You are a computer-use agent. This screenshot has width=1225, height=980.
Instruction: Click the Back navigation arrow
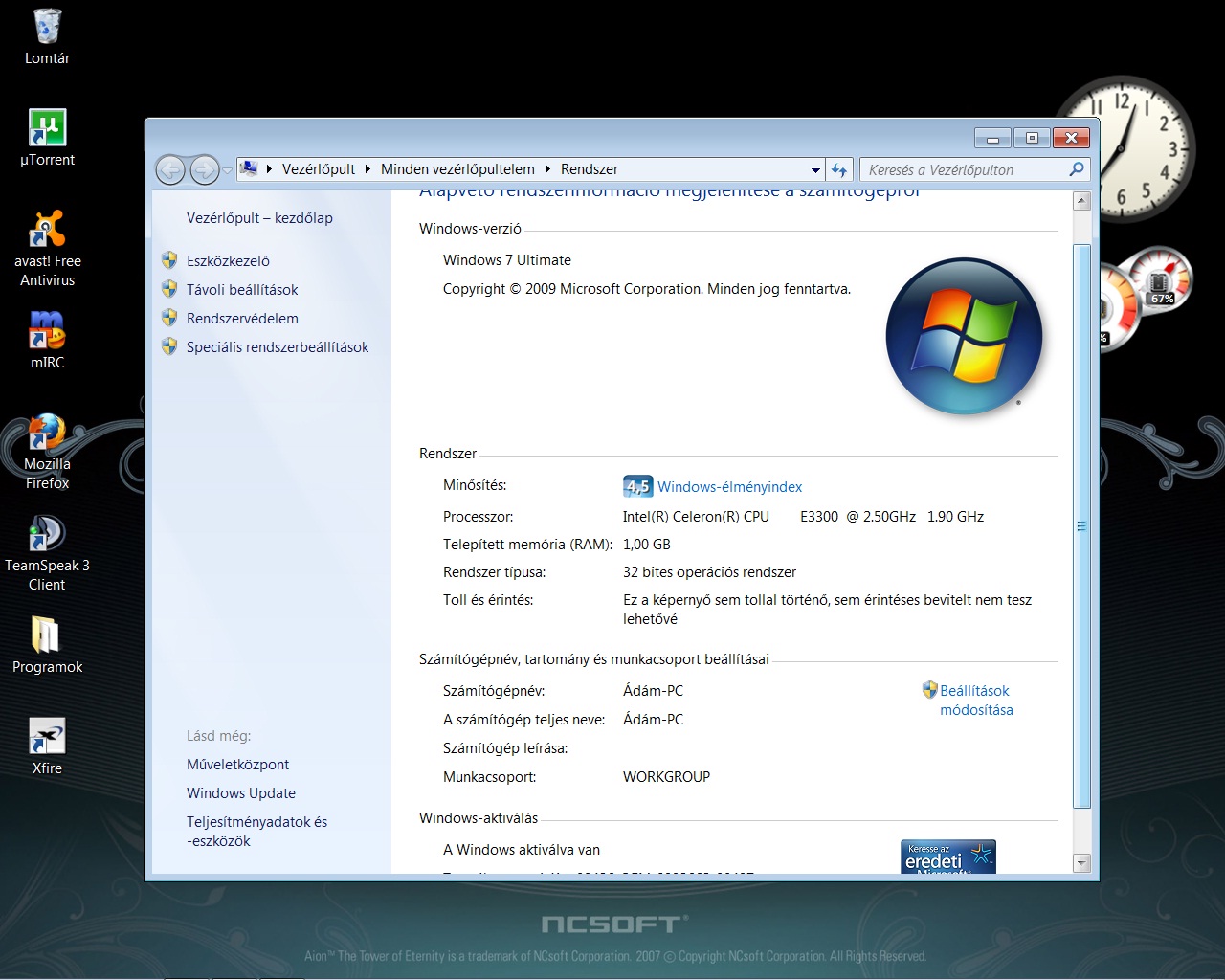coord(170,170)
